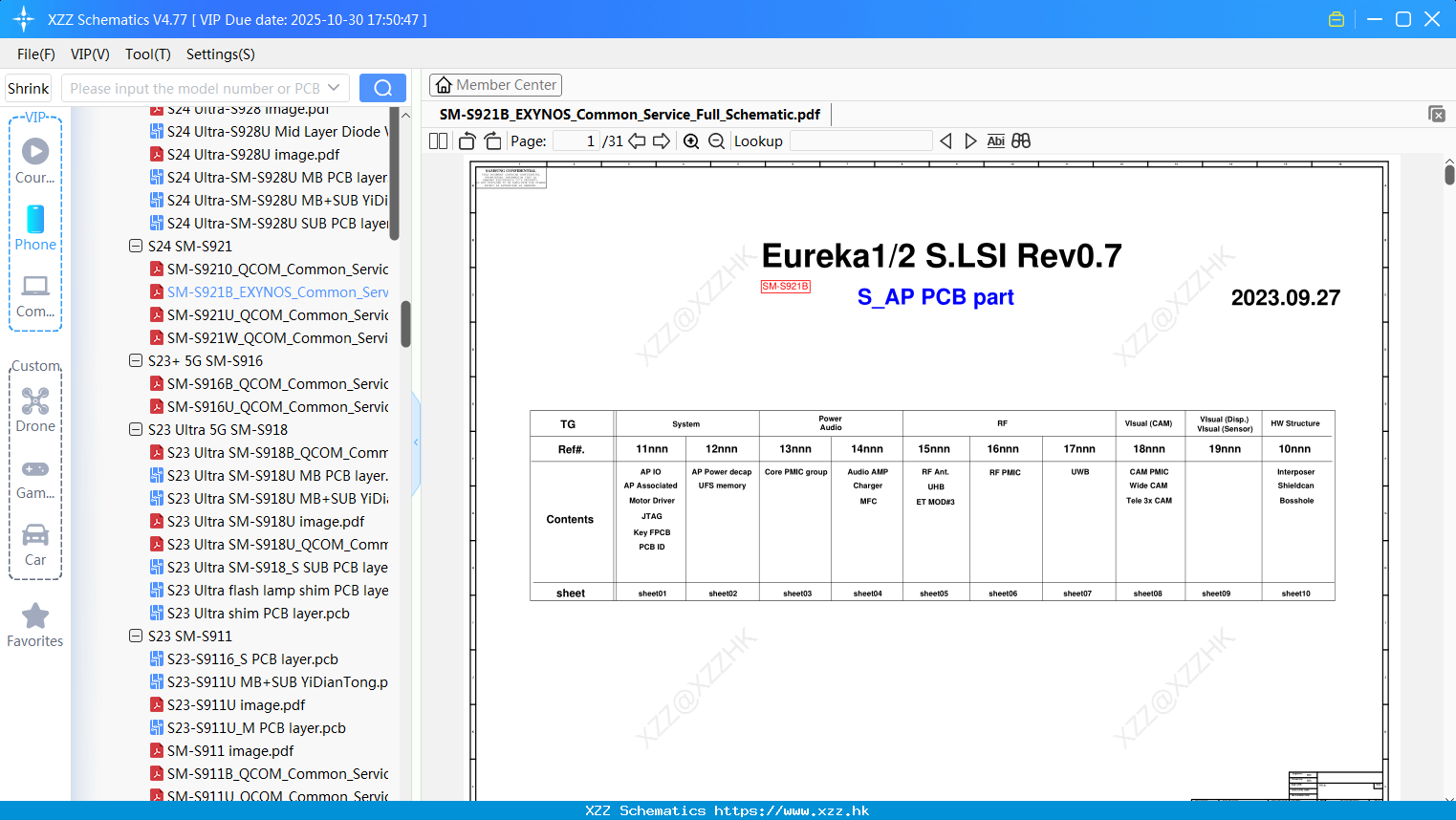Zoom out of the schematic
The width and height of the screenshot is (1456, 820).
click(716, 140)
